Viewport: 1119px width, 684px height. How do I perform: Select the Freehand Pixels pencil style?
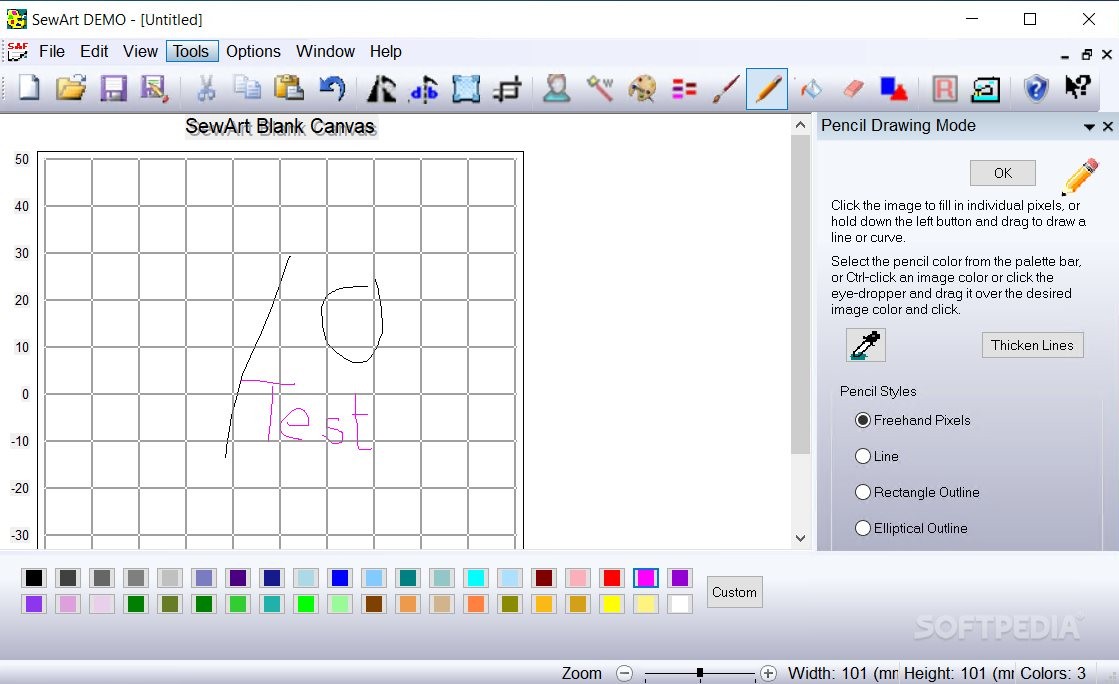tap(913, 420)
